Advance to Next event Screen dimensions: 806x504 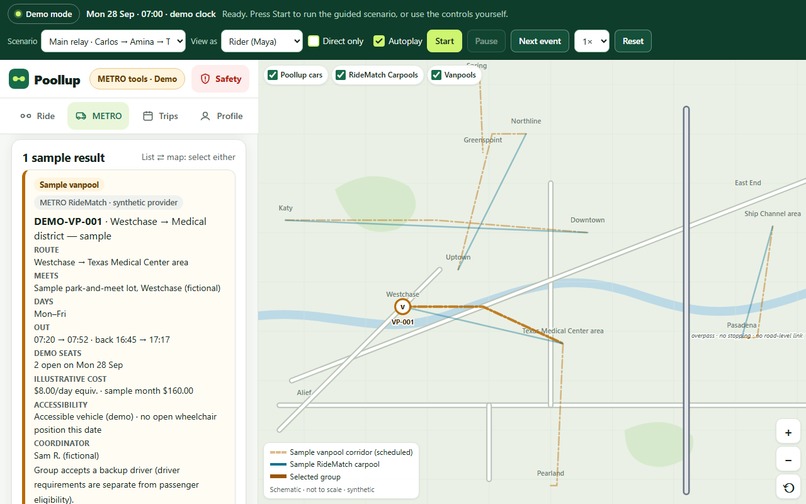click(x=540, y=41)
